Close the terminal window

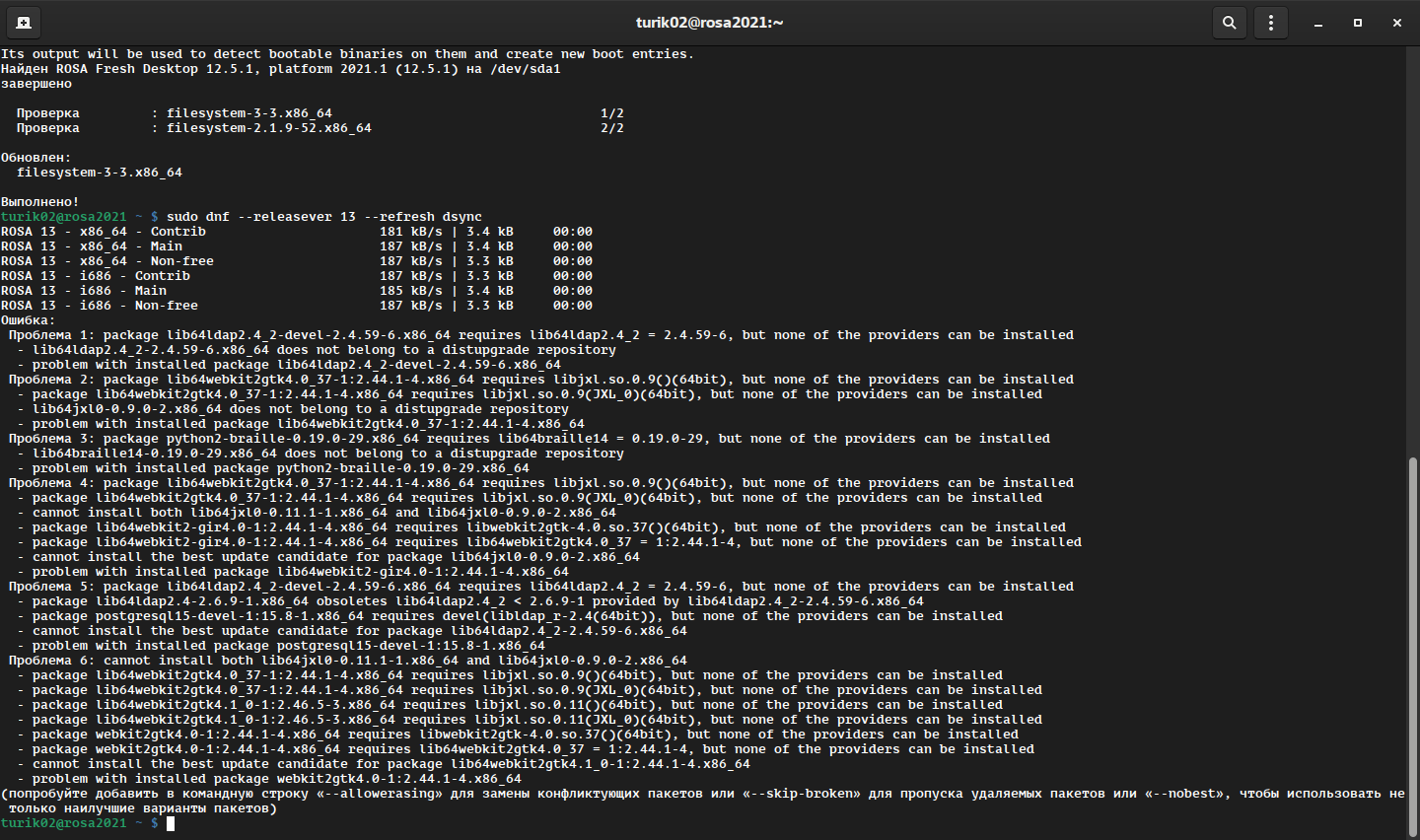[x=1397, y=23]
